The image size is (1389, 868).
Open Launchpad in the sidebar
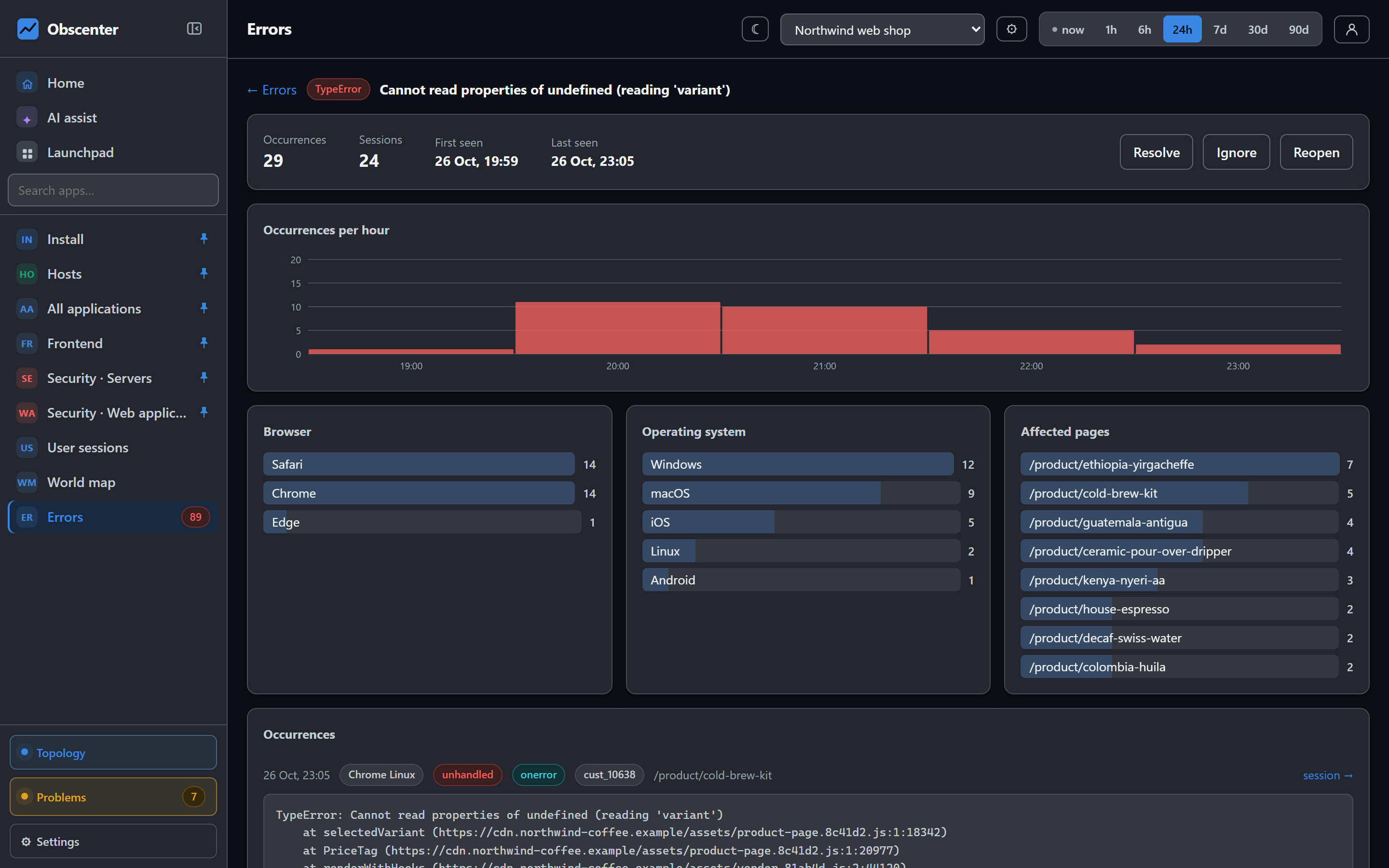113,153
